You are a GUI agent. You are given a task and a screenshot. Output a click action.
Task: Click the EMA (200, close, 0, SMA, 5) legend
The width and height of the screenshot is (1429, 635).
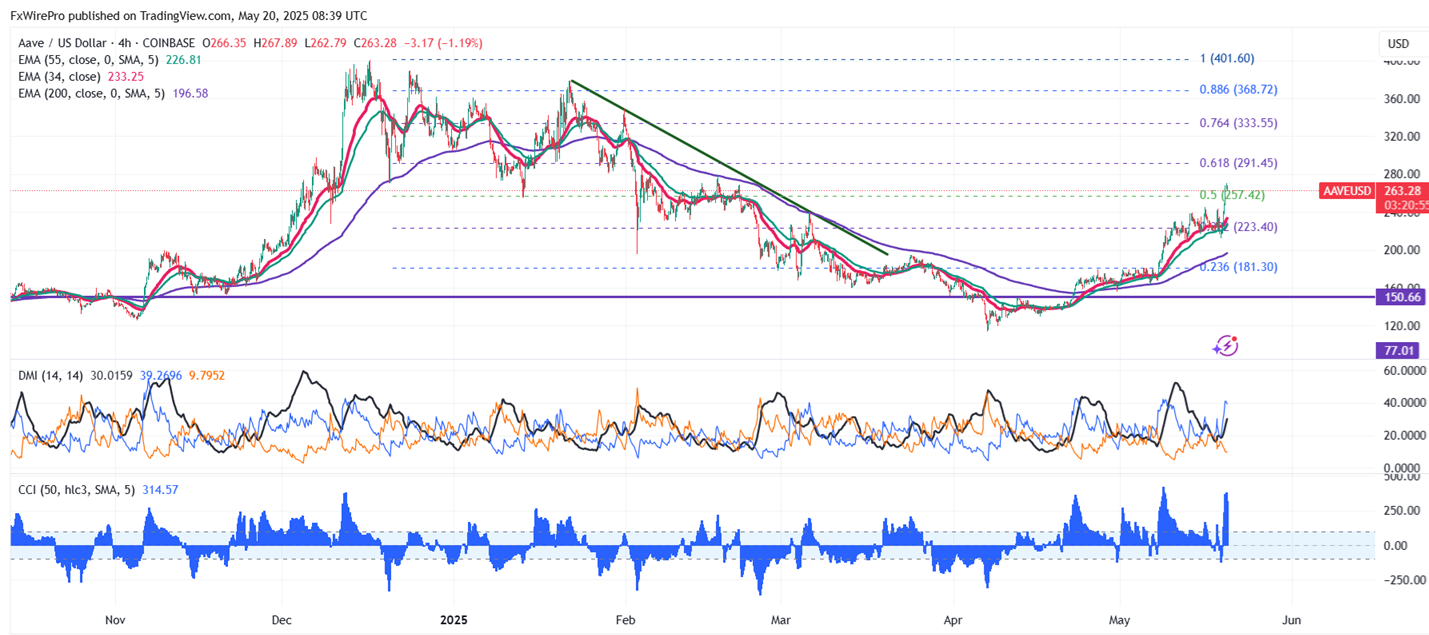click(x=92, y=93)
